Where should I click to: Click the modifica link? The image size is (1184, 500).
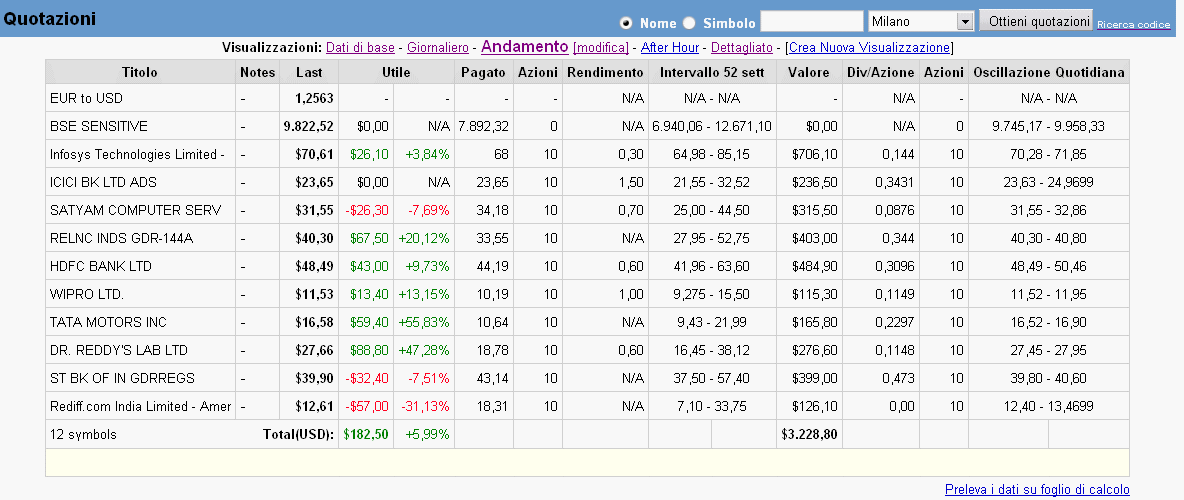pyautogui.click(x=601, y=48)
